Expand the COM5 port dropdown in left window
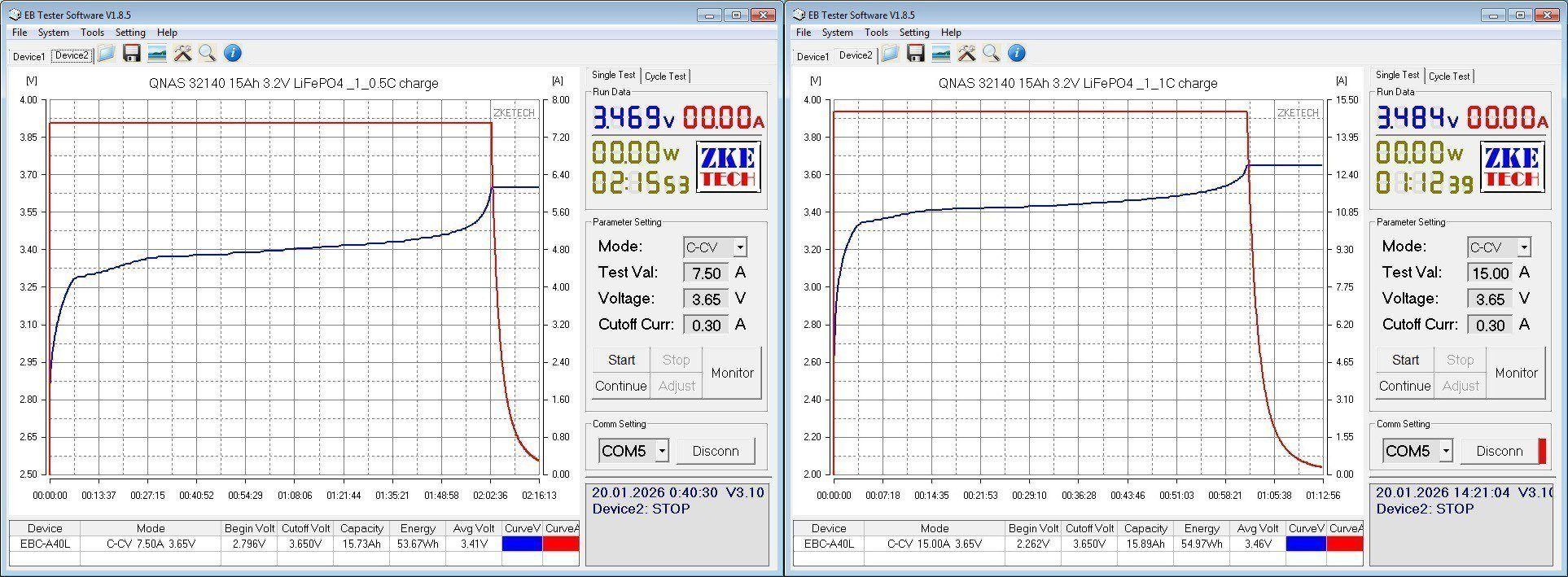Viewport: 1568px width, 577px height. 662,451
